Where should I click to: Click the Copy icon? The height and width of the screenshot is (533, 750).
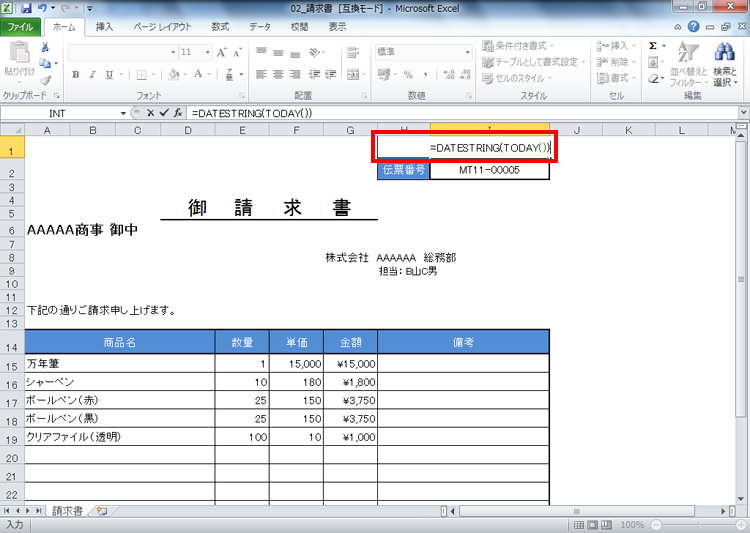point(45,63)
